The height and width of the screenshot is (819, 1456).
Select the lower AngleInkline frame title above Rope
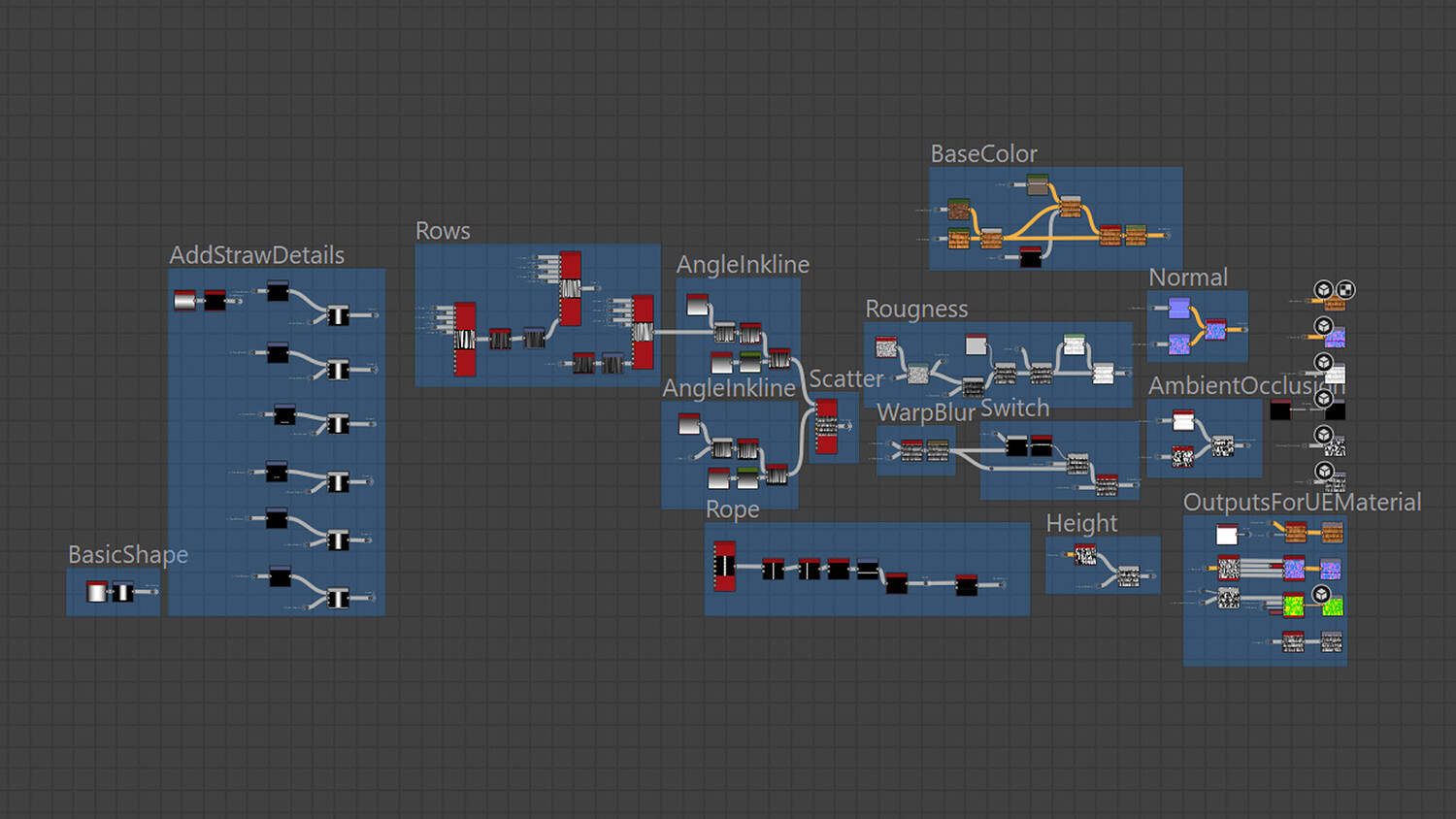729,388
